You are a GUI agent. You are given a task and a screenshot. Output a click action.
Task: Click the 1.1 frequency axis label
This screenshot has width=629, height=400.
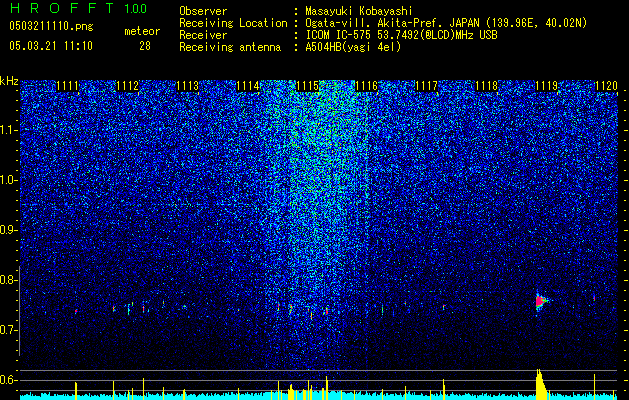(8, 130)
